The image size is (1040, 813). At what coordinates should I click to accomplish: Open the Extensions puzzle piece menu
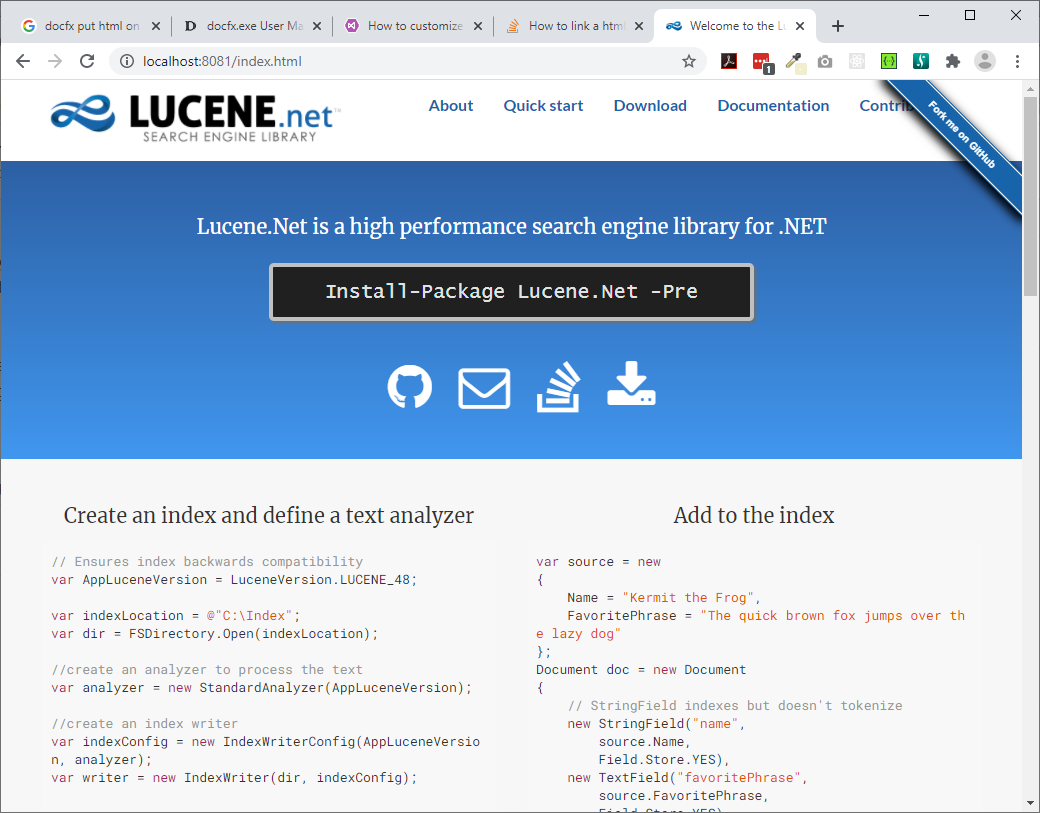[x=953, y=61]
